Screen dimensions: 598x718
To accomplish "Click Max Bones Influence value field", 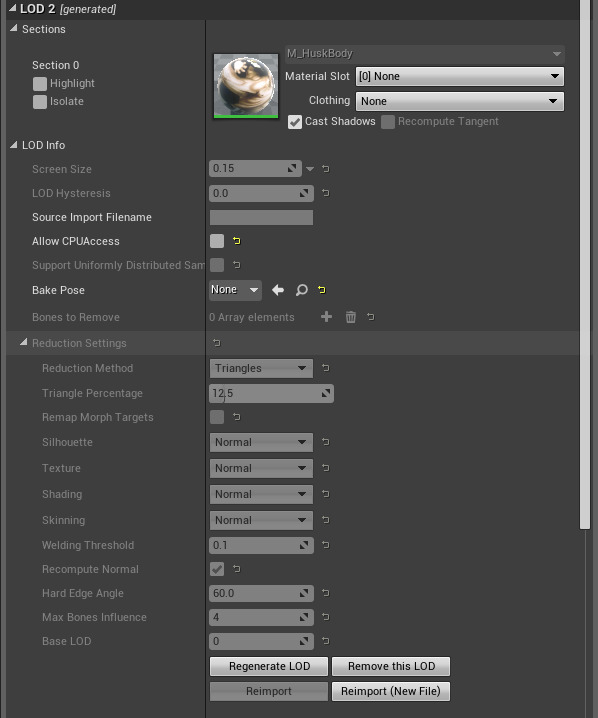I will pos(261,617).
